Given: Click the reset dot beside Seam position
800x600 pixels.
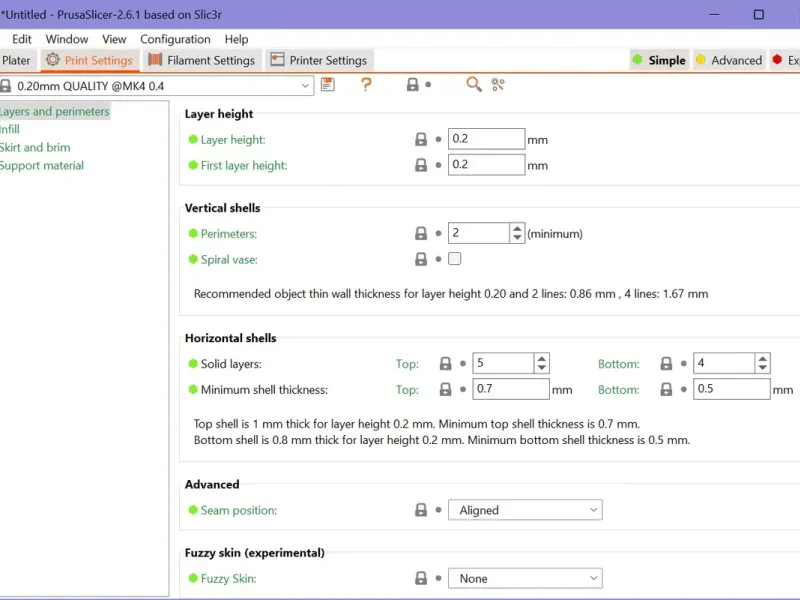Looking at the screenshot, I should 438,510.
